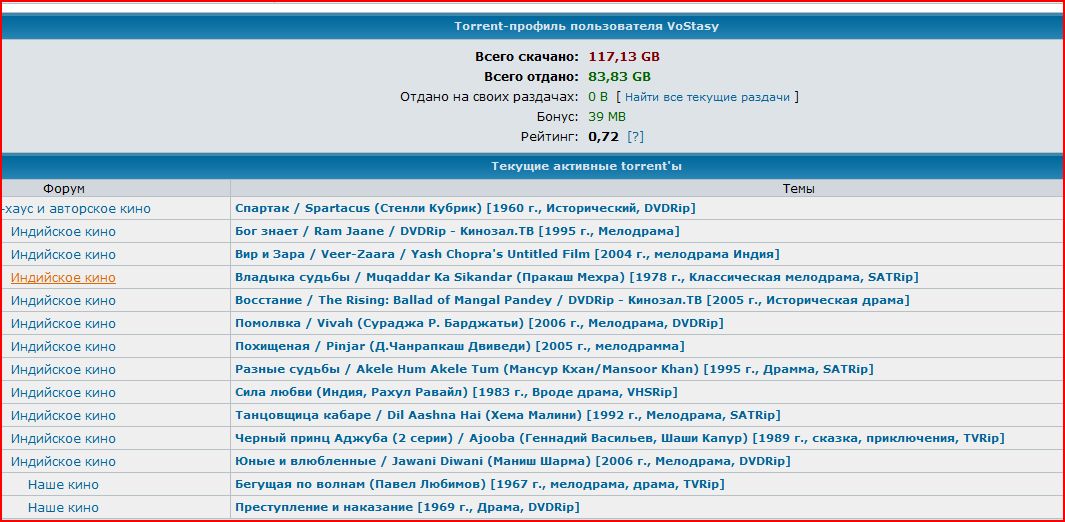This screenshot has height=522, width=1065.
Task: Open Индийское кино forum beside Танцовщица кабаре
Action: click(63, 416)
